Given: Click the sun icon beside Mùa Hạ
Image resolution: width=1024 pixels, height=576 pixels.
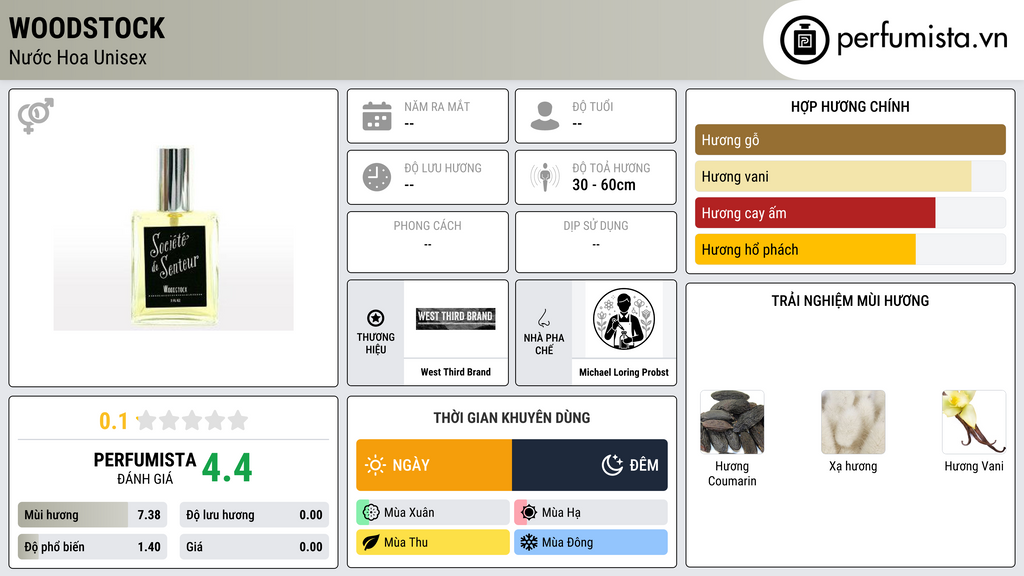Looking at the screenshot, I should point(529,513).
